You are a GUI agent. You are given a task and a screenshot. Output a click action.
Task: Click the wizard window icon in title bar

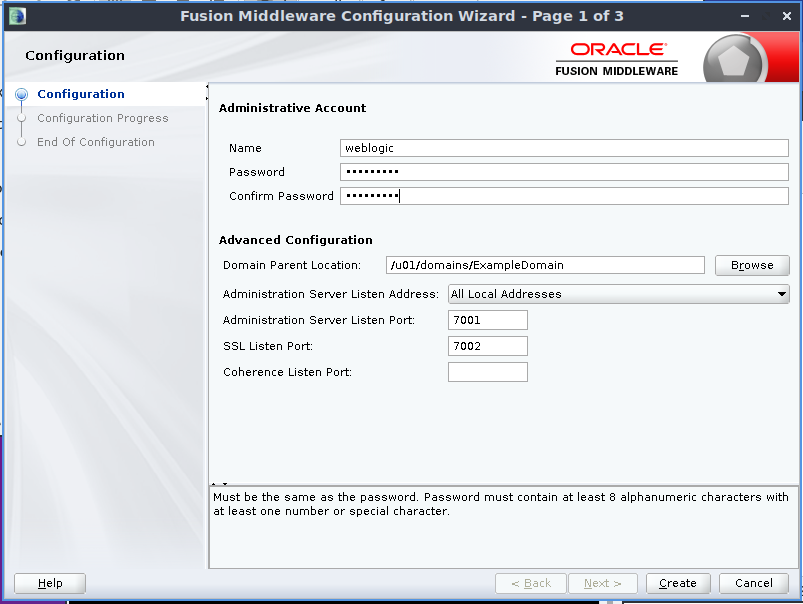17,16
